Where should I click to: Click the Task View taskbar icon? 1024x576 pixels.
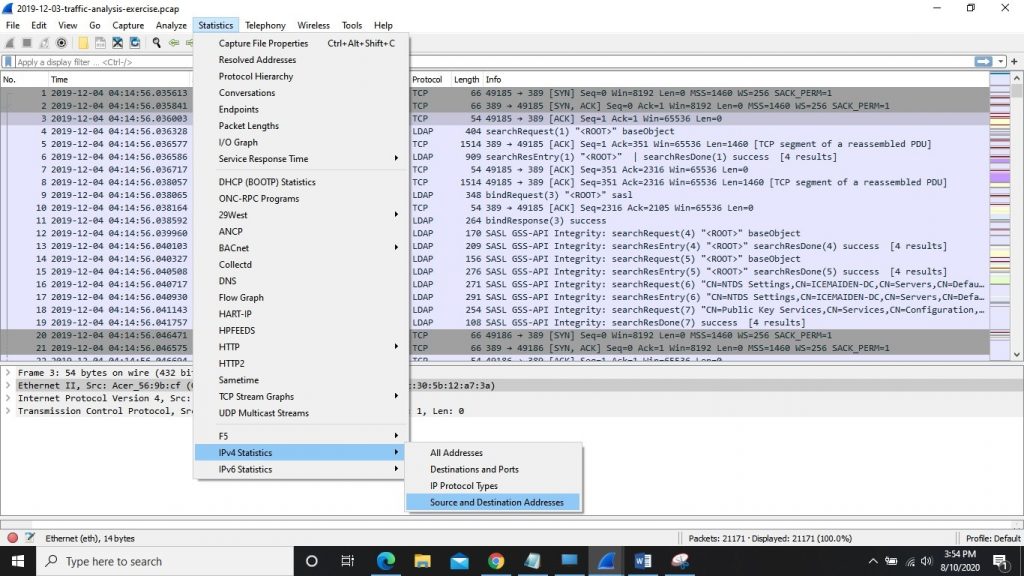(x=347, y=561)
